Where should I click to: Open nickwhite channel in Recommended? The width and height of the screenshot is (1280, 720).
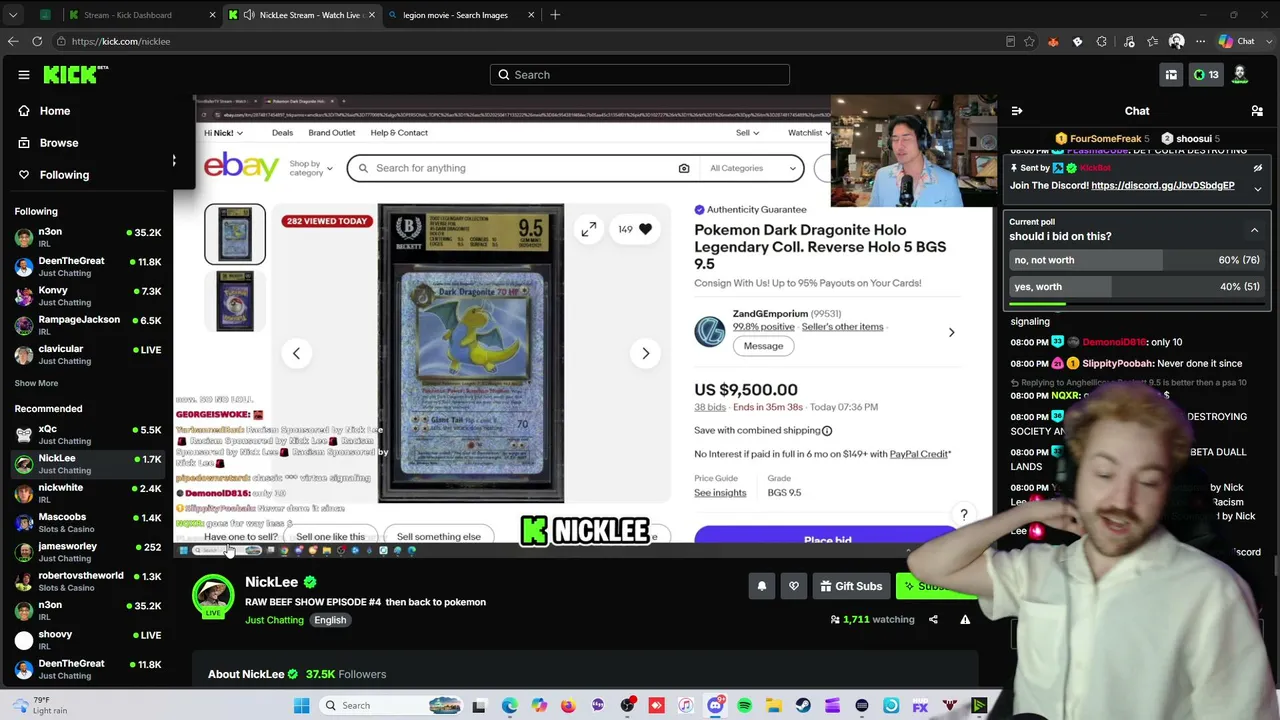[x=88, y=493]
